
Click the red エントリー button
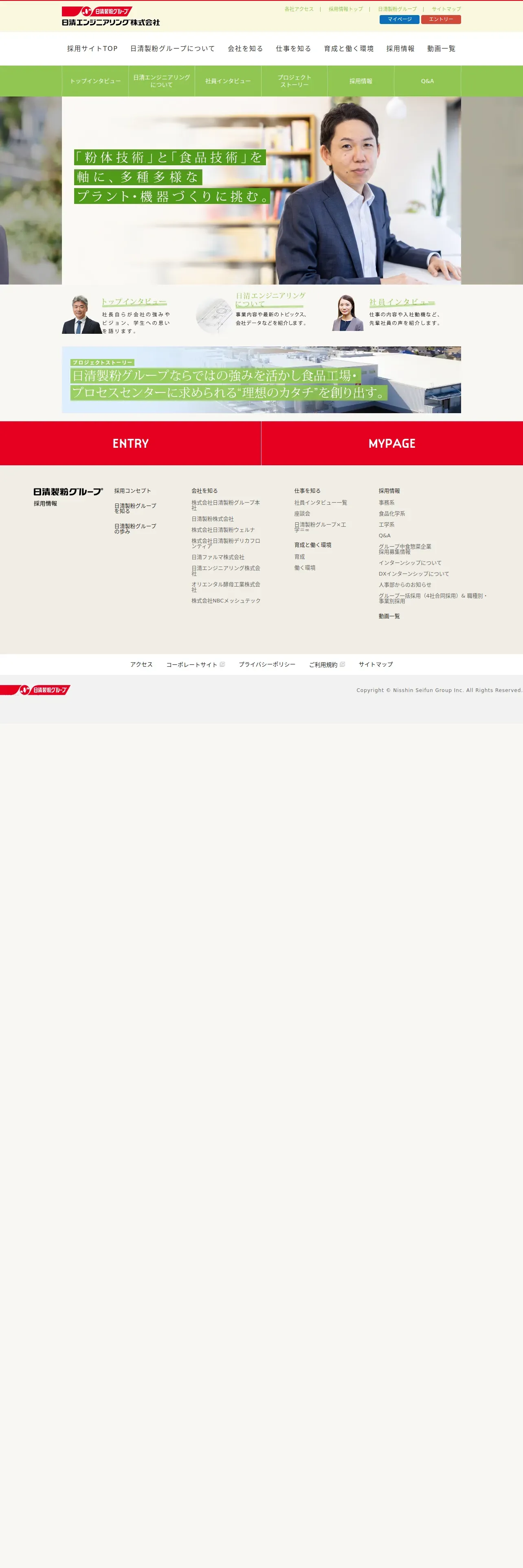pyautogui.click(x=441, y=20)
